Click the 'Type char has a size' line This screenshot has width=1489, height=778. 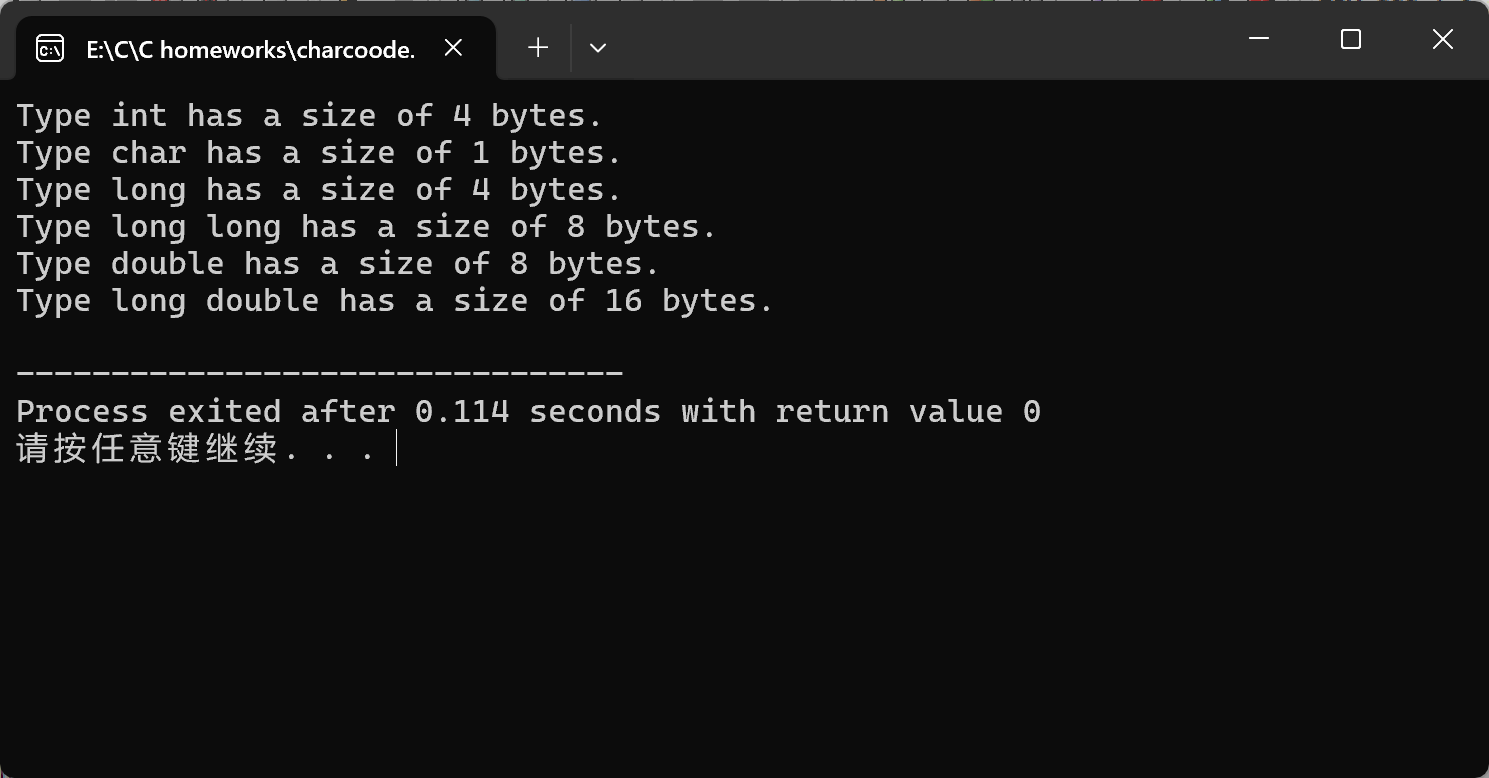coord(319,153)
